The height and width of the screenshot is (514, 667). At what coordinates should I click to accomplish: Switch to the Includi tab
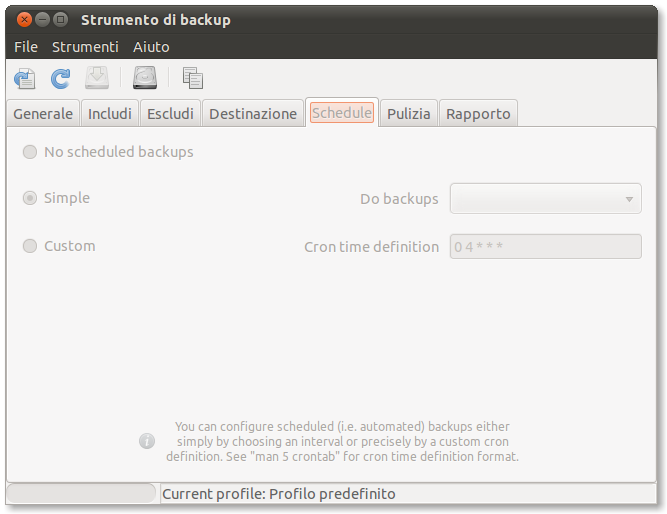tap(110, 114)
